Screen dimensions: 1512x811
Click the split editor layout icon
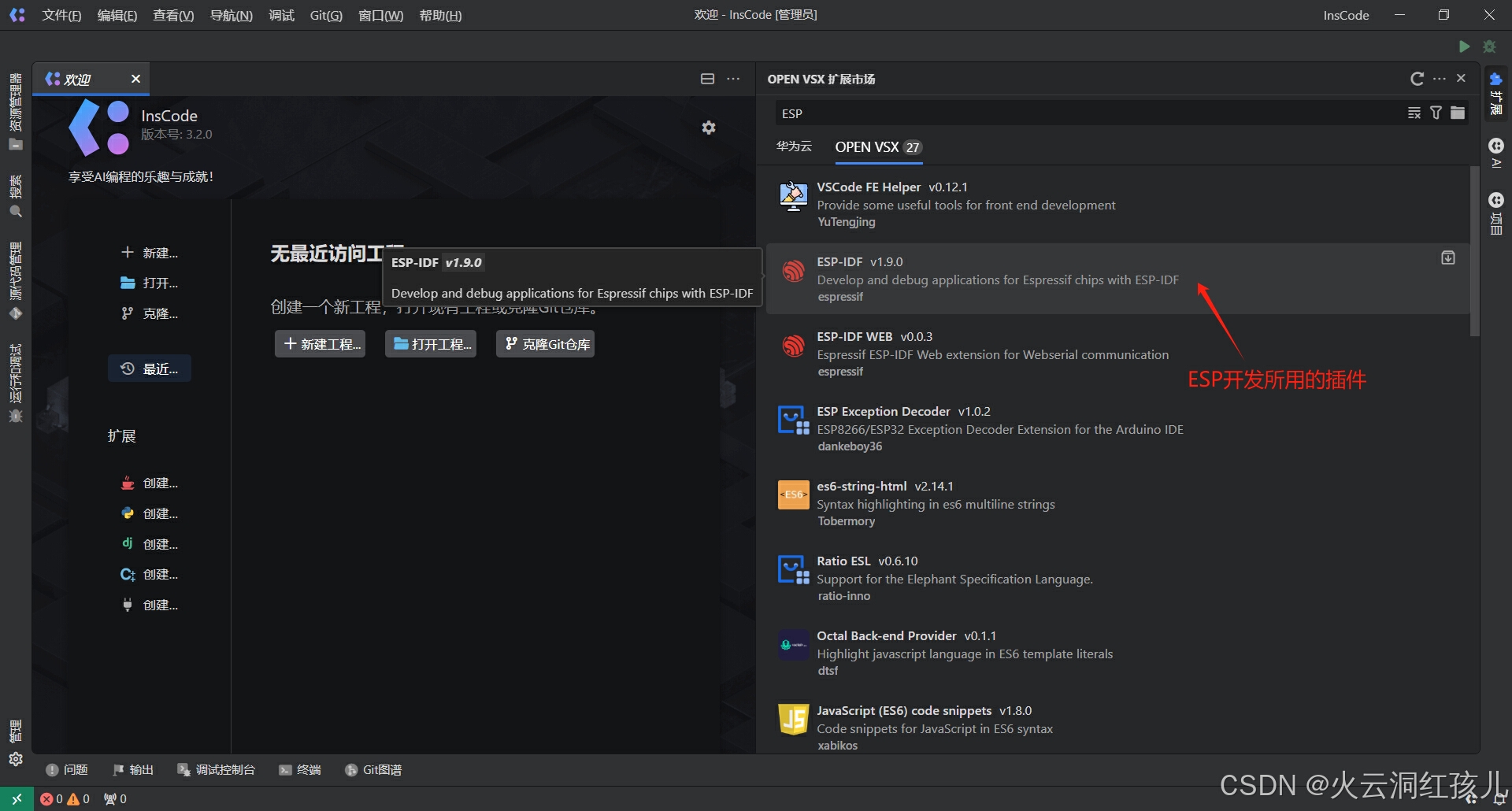707,79
